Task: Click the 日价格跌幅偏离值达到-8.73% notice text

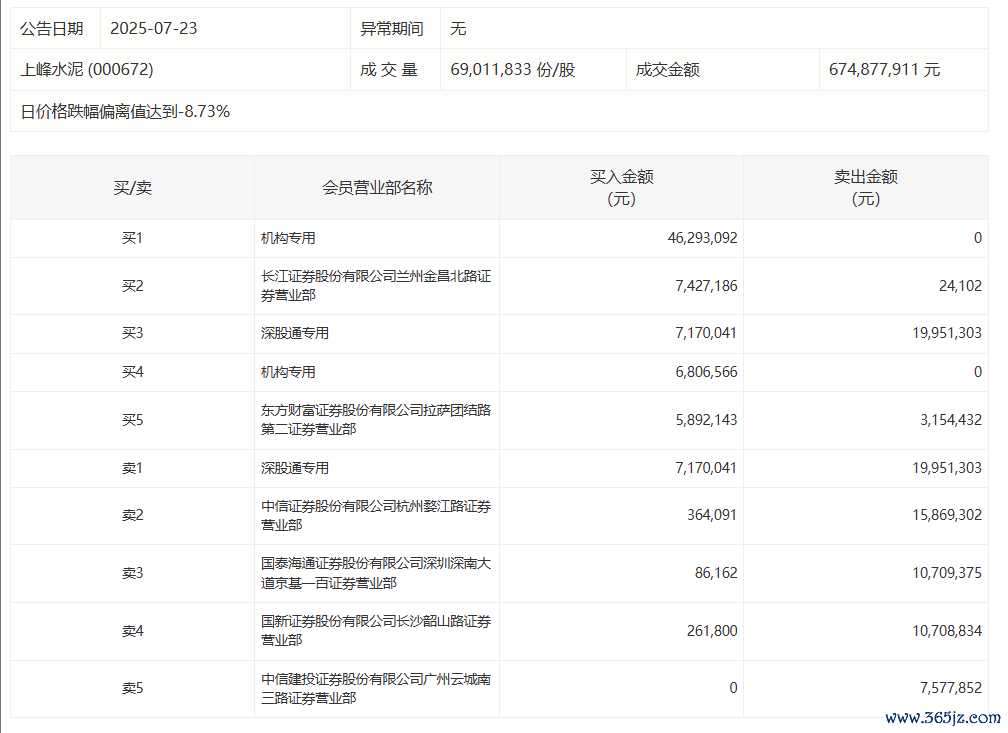Action: 125,112
